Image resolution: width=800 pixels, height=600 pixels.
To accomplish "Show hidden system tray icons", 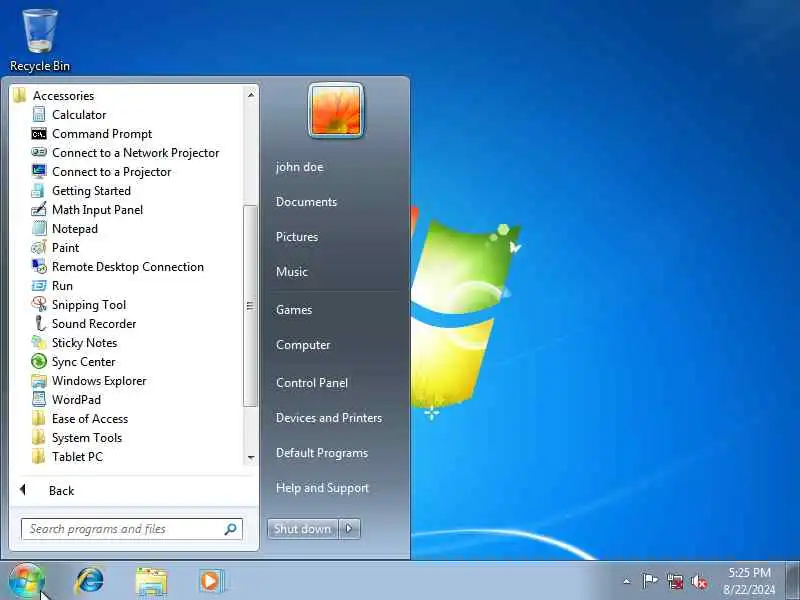I will tap(627, 581).
